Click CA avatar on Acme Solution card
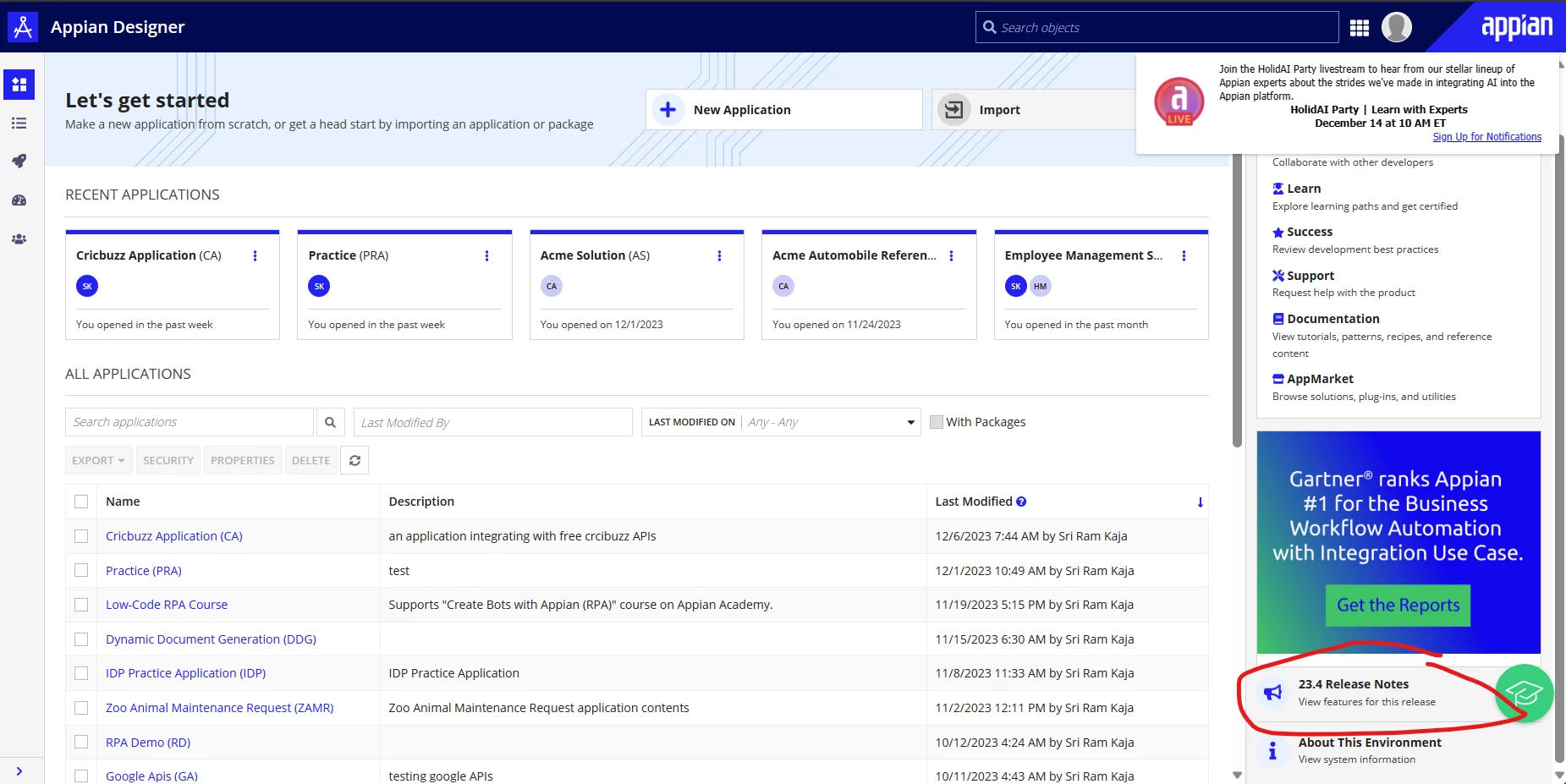This screenshot has height=784, width=1566. 552,286
